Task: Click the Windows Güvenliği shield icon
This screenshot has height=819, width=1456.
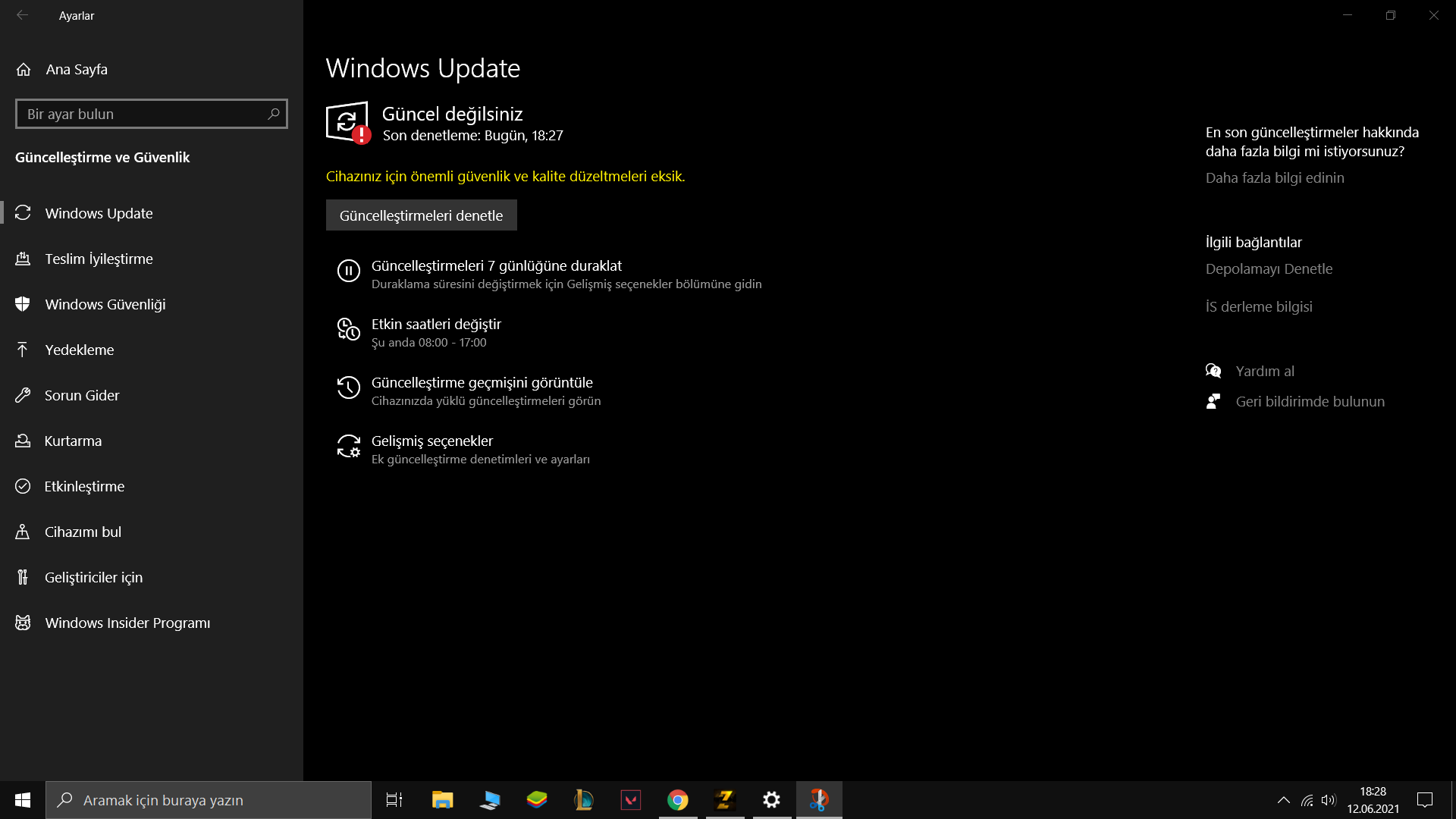Action: coord(23,304)
